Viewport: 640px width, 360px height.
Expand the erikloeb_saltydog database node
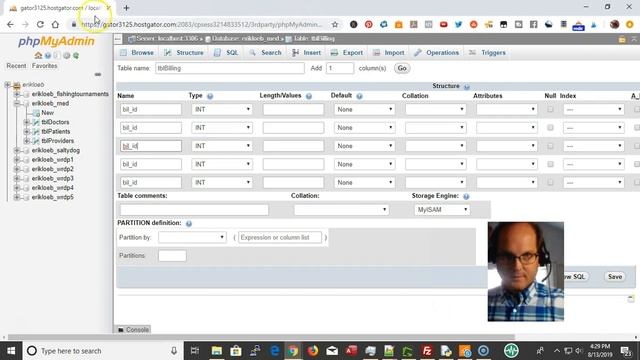coord(17,150)
